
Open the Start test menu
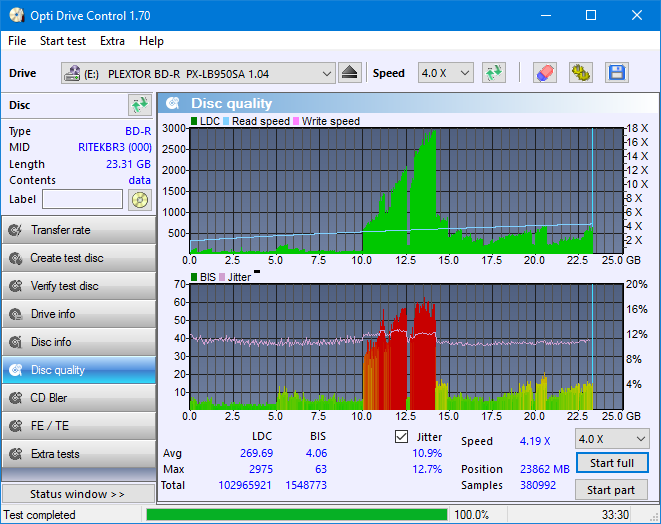63,41
